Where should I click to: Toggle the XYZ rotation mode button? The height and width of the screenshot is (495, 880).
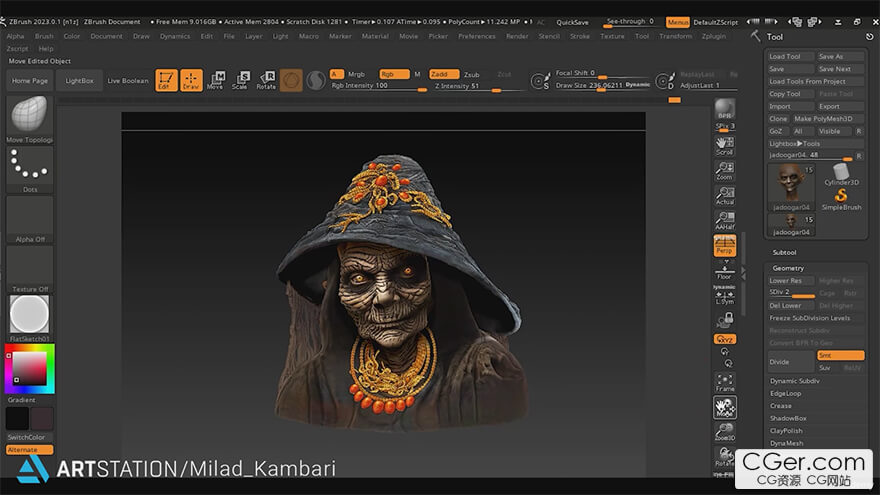point(725,339)
